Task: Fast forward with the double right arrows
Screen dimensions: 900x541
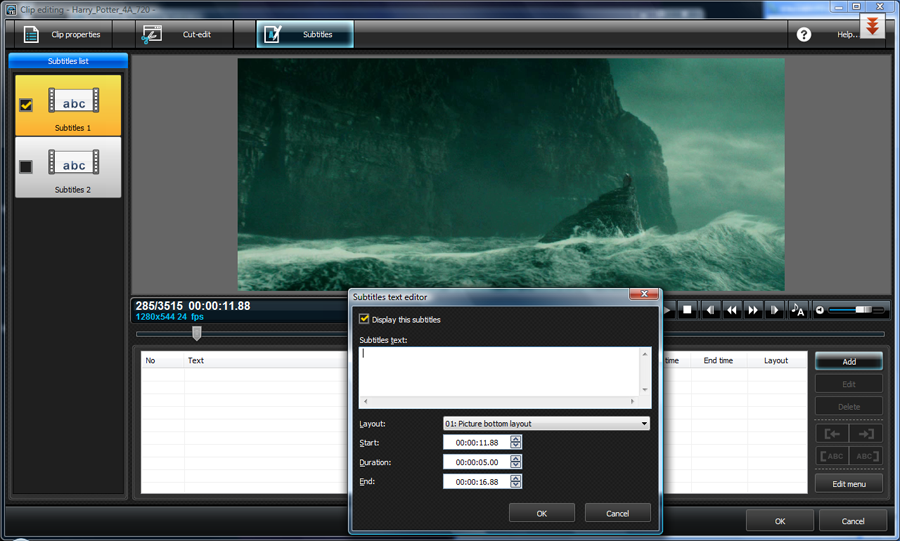Action: coord(752,310)
